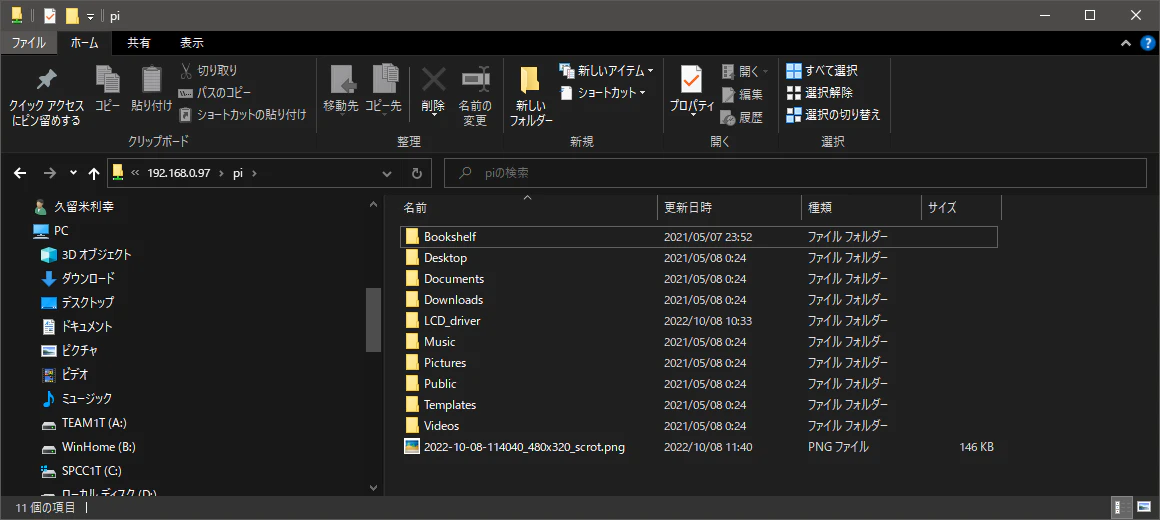
Task: Click Edit (編集) in ribbon
Action: tap(742, 94)
